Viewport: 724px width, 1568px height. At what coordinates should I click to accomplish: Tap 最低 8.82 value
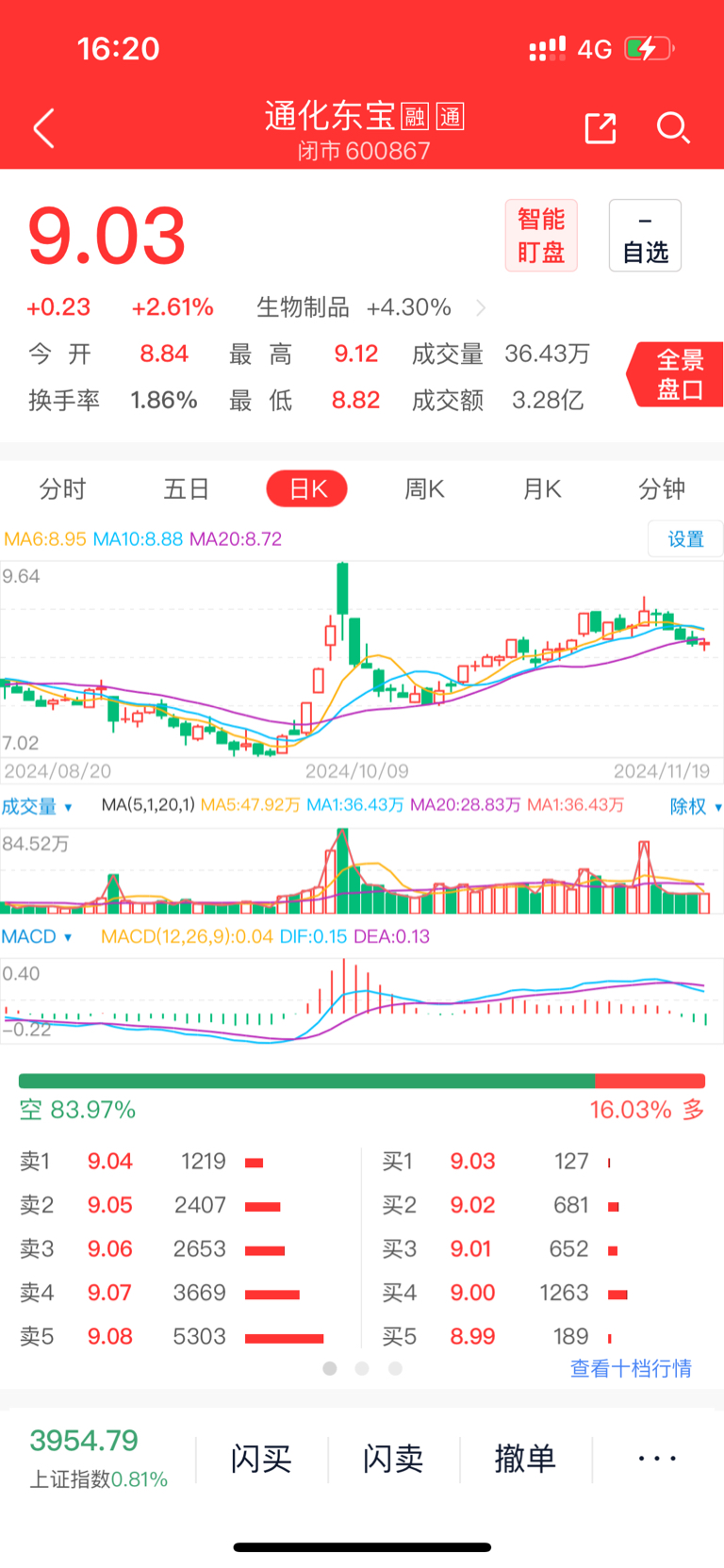(x=356, y=401)
